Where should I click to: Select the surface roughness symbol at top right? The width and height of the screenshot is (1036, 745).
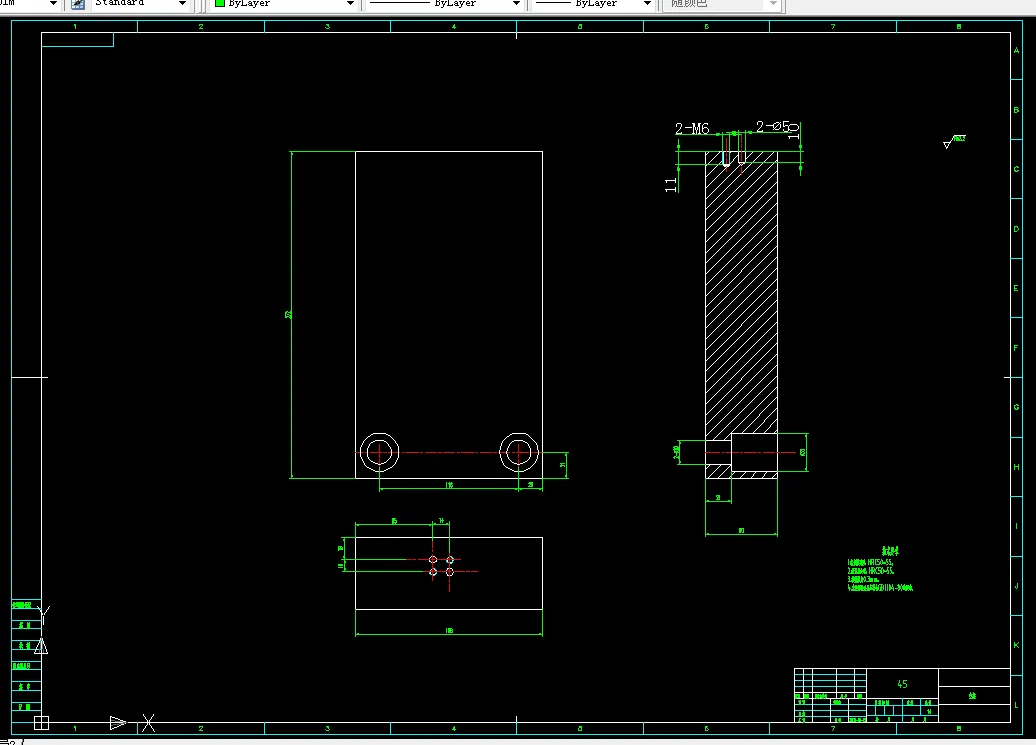954,141
